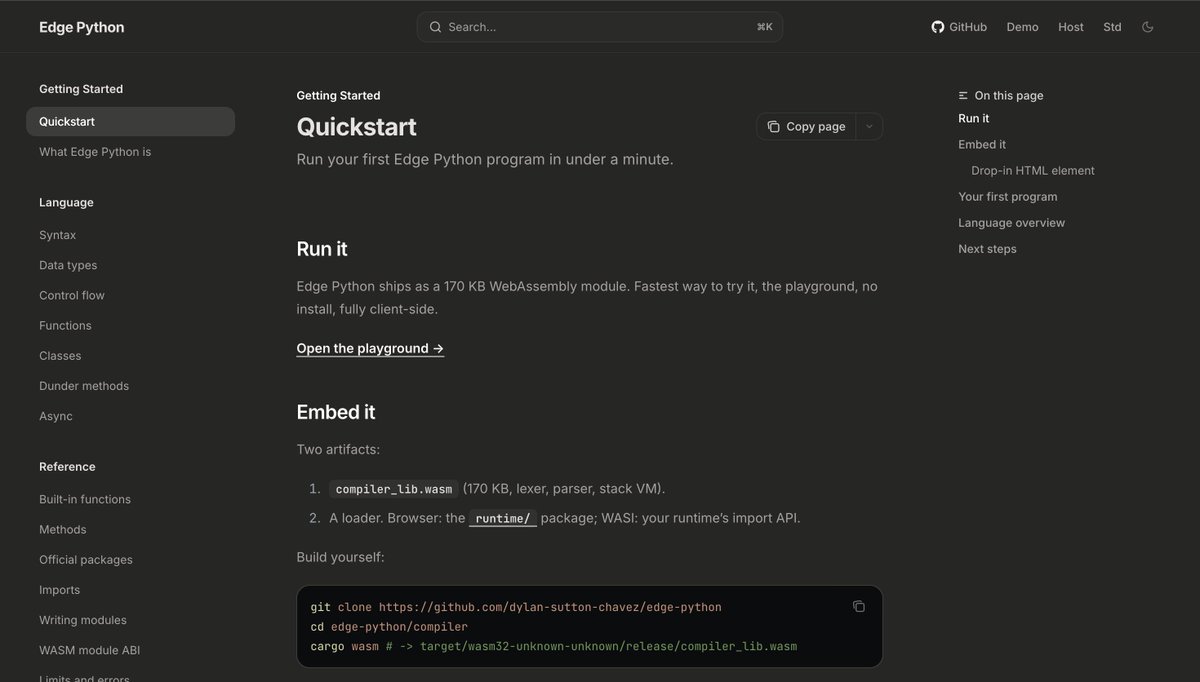
Task: Click the On this page list icon
Action: pyautogui.click(x=963, y=96)
